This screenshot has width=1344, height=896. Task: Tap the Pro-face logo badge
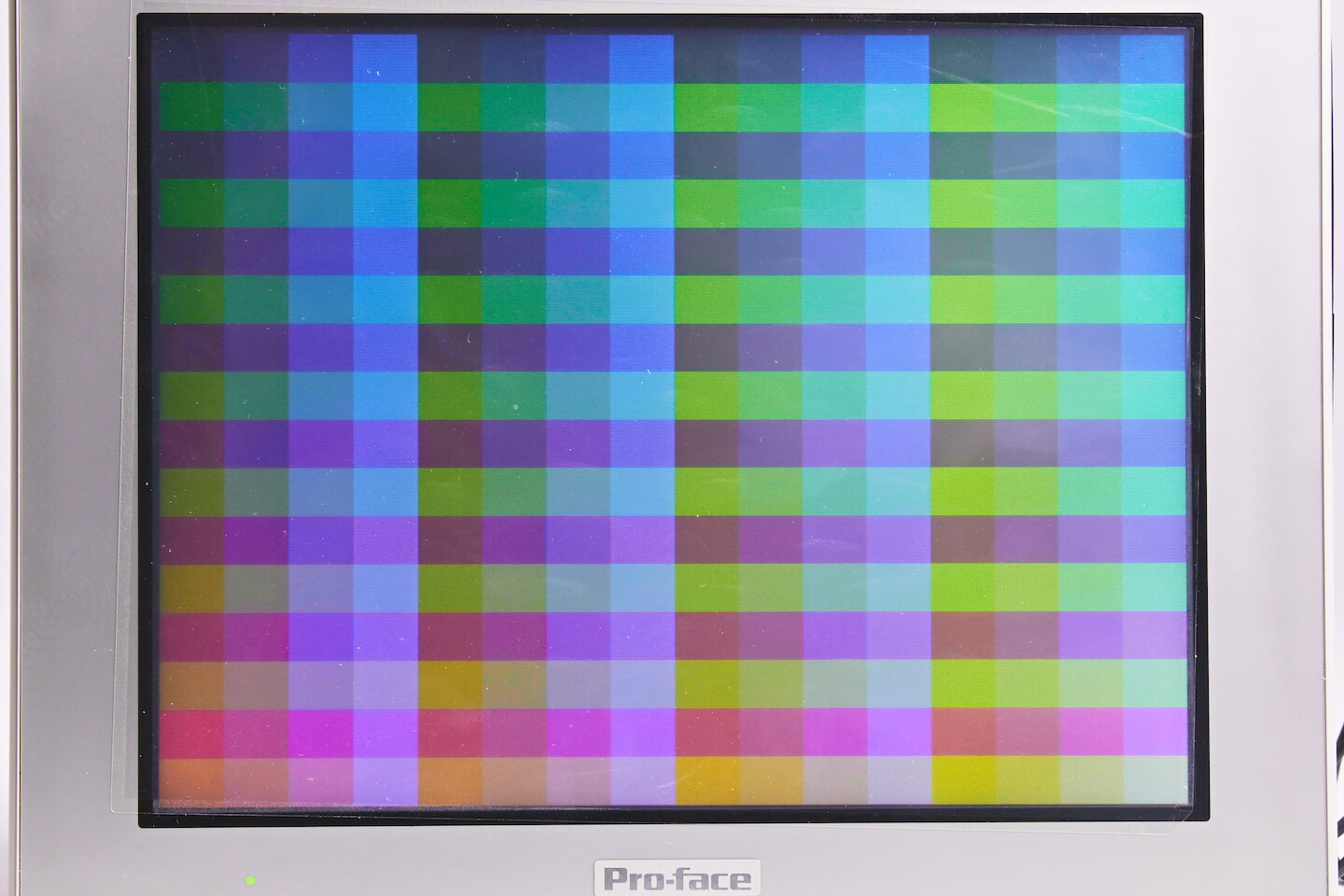(676, 878)
